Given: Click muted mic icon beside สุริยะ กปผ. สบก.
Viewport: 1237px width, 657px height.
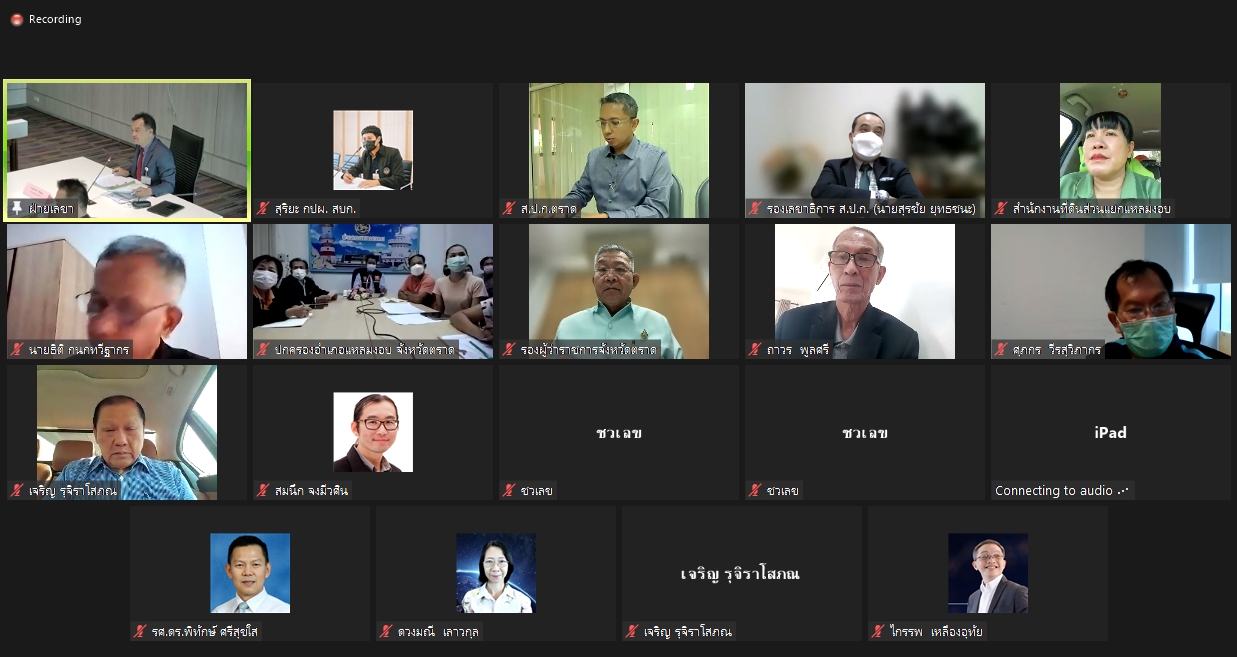Looking at the screenshot, I should pyautogui.click(x=264, y=208).
